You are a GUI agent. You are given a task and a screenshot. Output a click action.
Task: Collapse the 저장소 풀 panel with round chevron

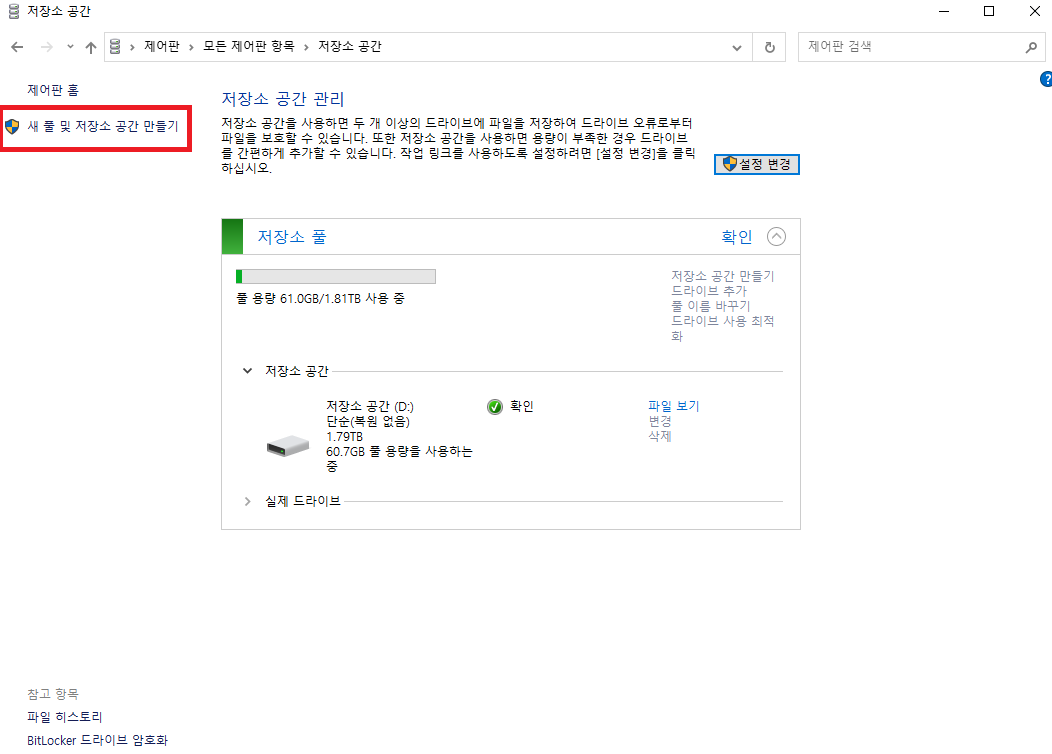point(776,237)
